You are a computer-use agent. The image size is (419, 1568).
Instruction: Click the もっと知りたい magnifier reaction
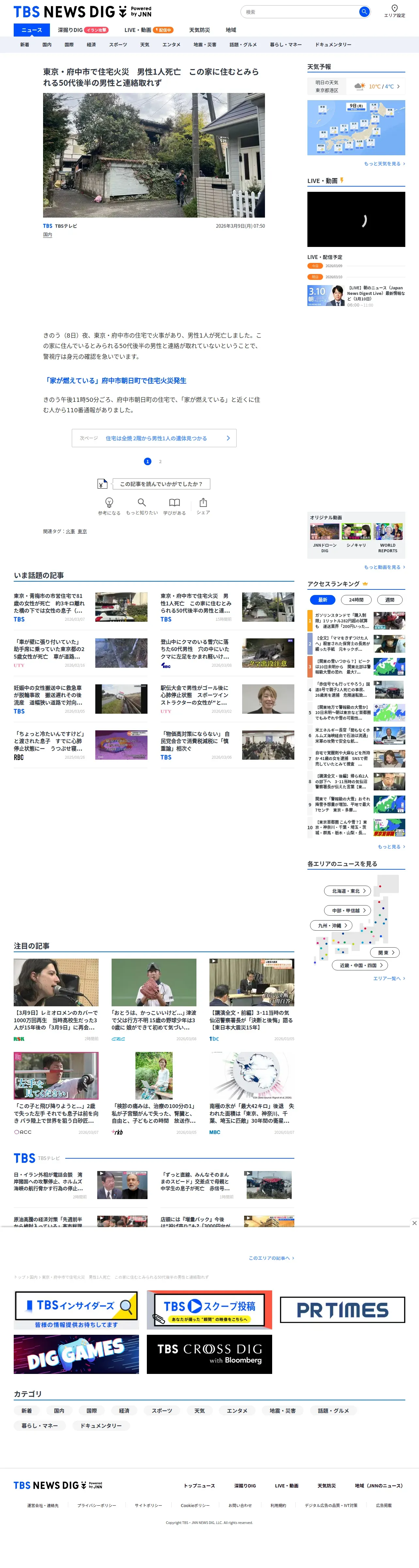(x=141, y=506)
